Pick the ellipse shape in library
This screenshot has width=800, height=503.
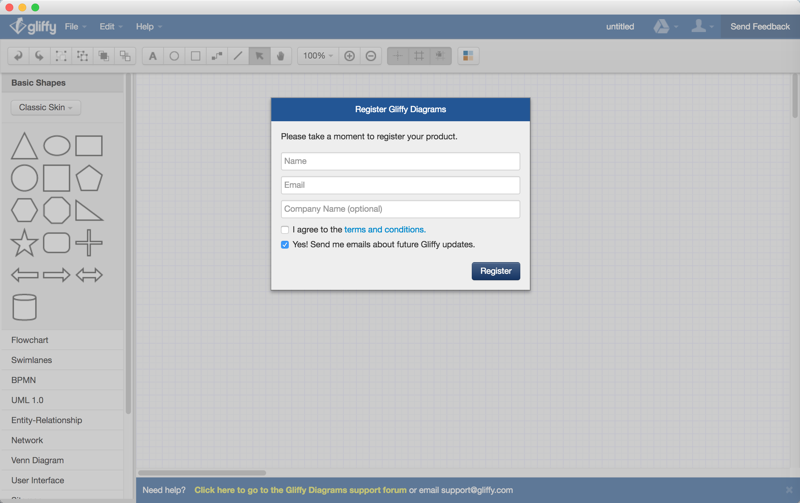[57, 146]
